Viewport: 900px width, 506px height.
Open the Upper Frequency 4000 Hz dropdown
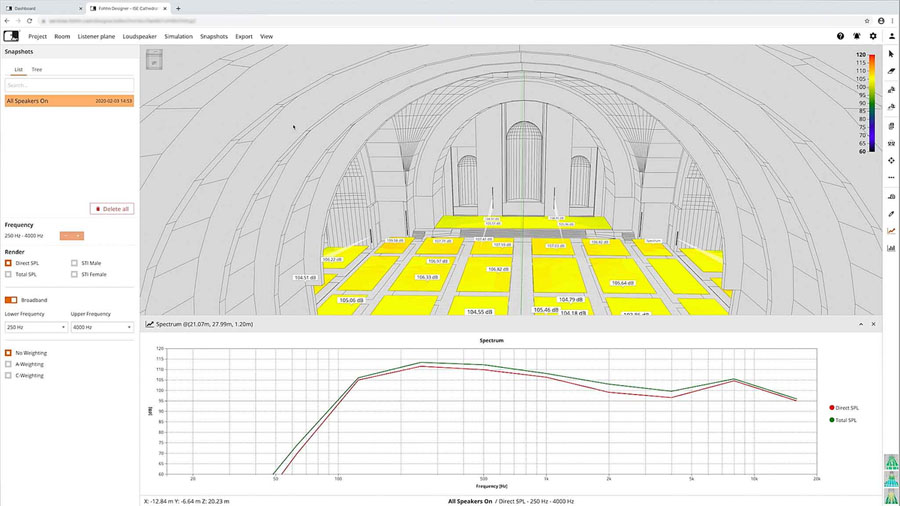102,327
